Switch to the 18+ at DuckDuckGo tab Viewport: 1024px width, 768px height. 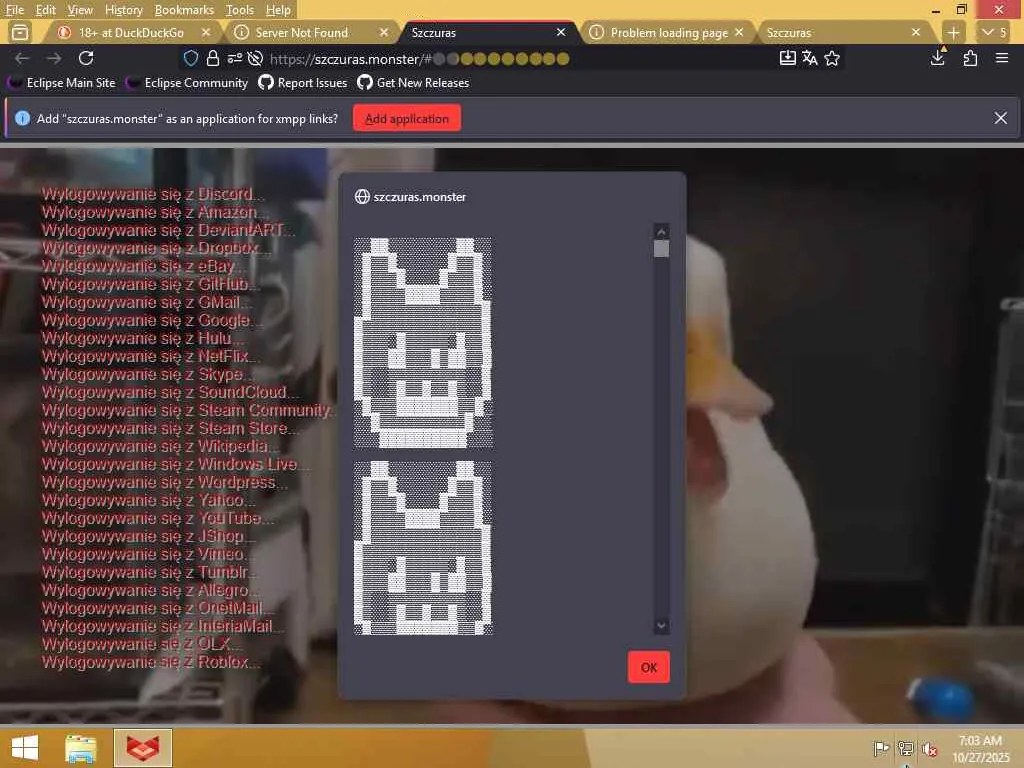(x=131, y=33)
